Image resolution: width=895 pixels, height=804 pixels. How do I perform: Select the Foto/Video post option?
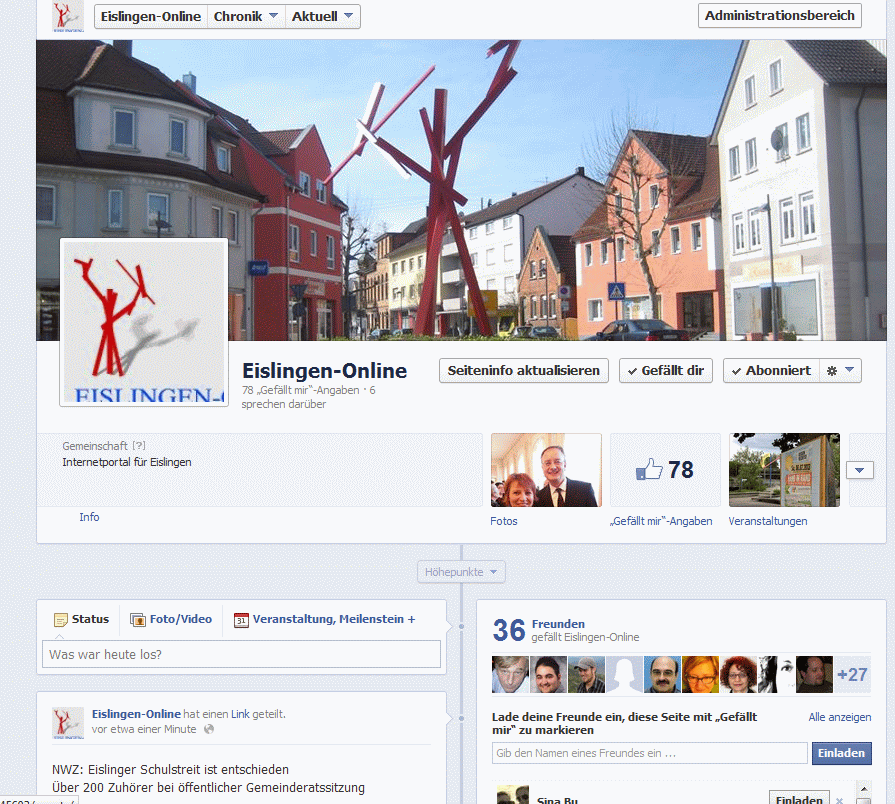(x=171, y=620)
